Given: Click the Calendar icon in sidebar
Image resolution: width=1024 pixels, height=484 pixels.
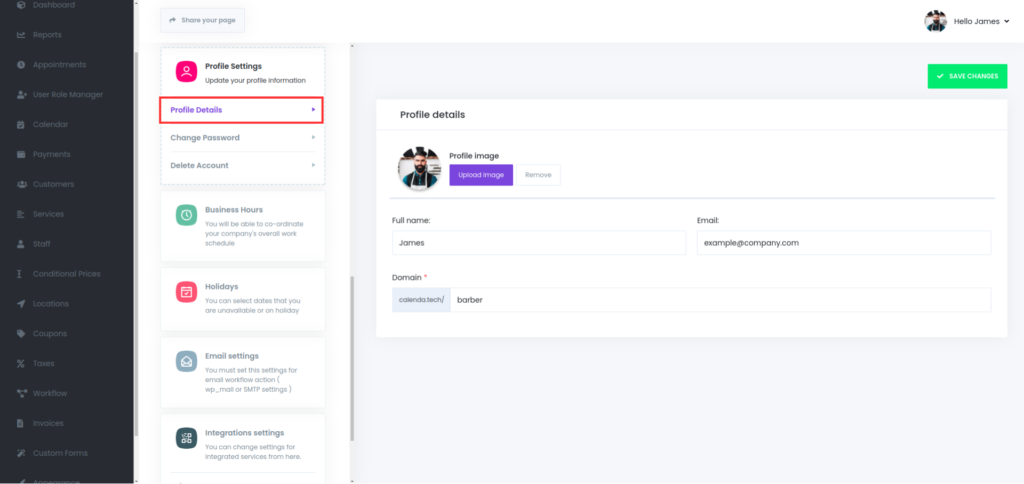Looking at the screenshot, I should coord(22,125).
